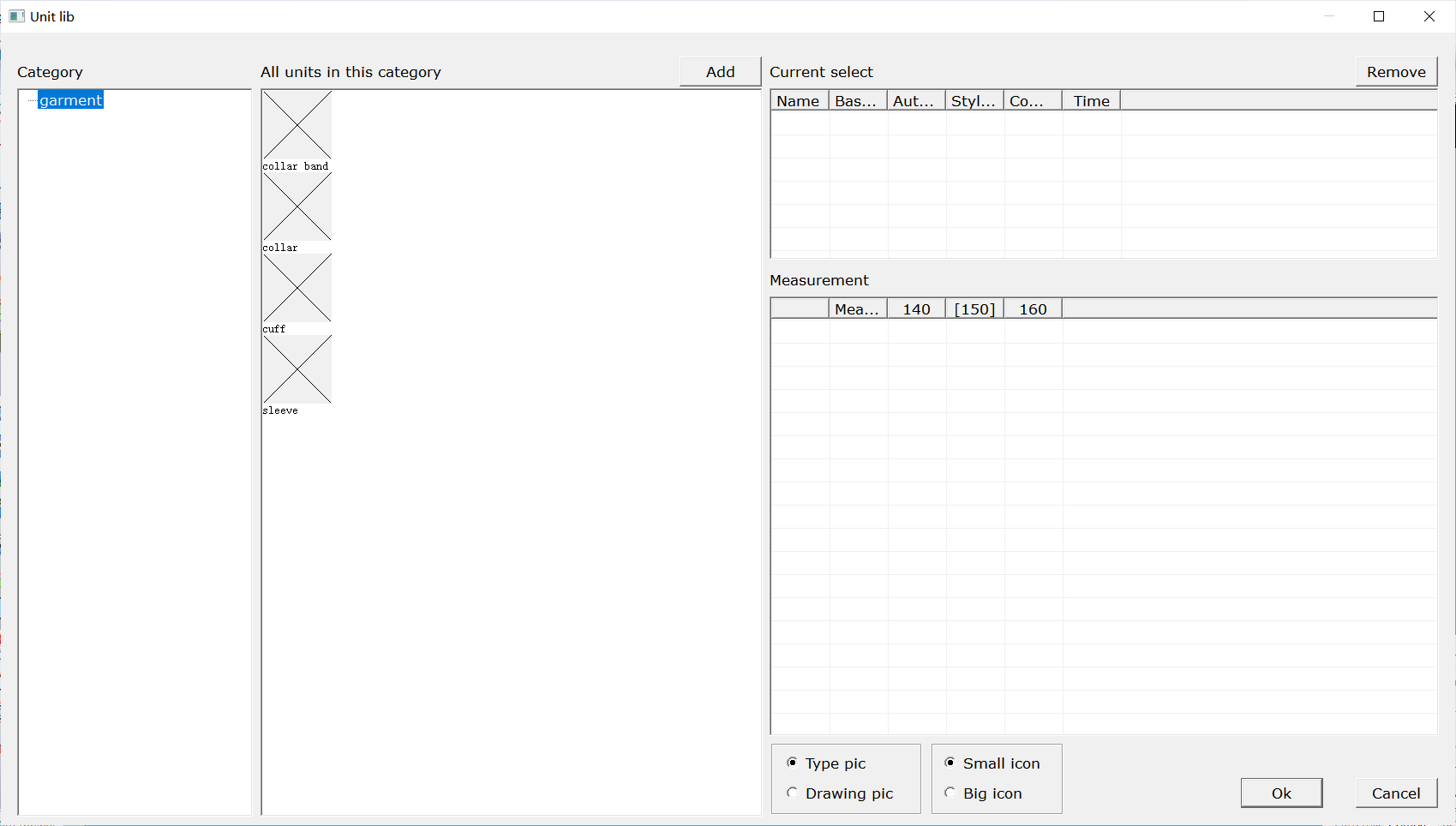The image size is (1456, 826).
Task: Confirm with the Ok button
Action: pyautogui.click(x=1280, y=793)
